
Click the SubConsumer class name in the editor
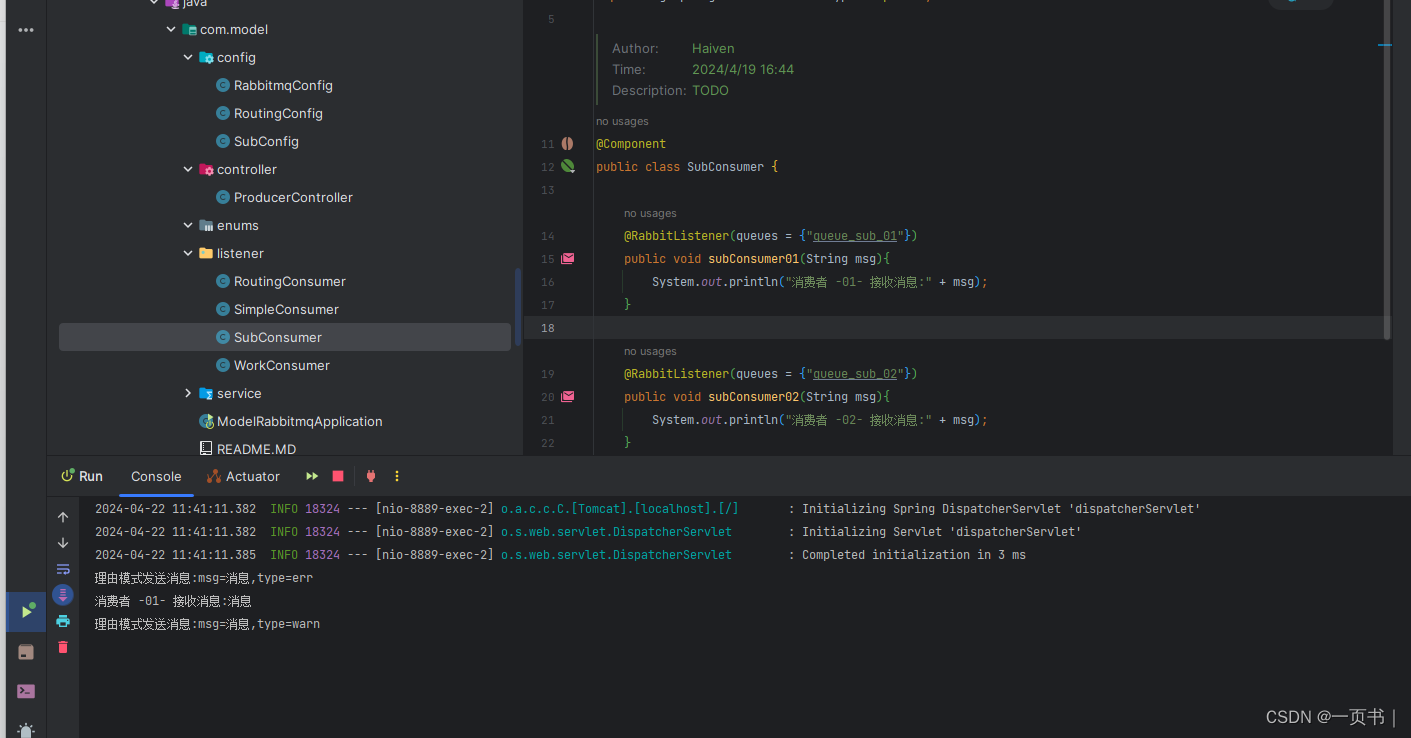(725, 167)
